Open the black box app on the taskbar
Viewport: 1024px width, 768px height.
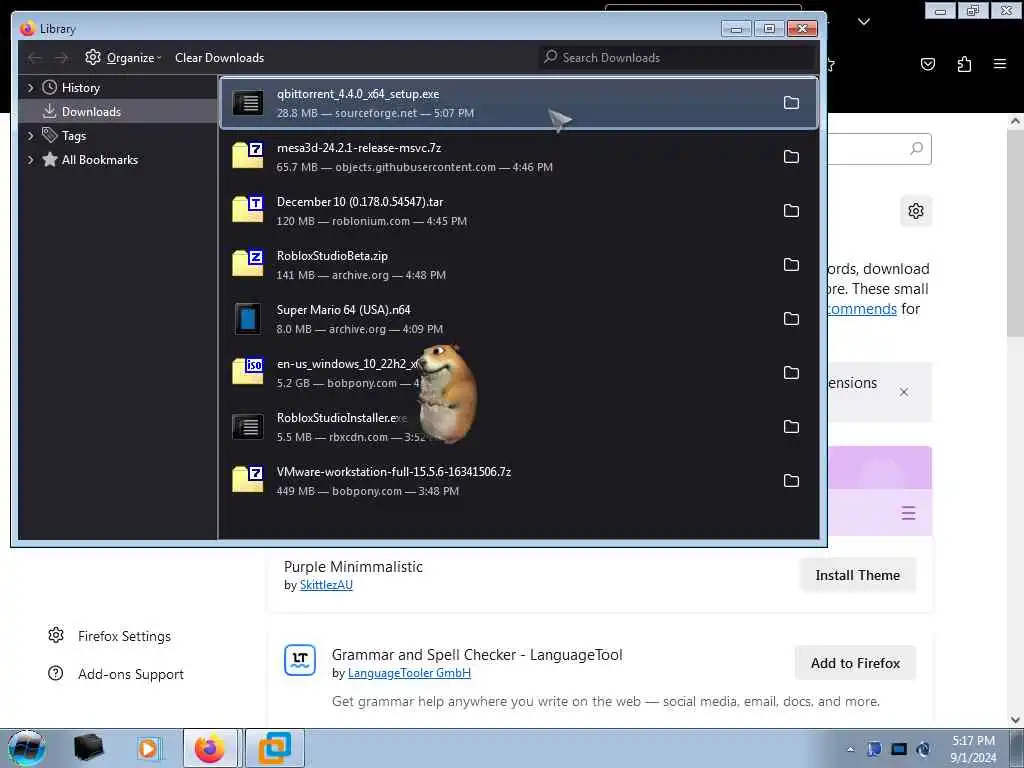pos(88,748)
